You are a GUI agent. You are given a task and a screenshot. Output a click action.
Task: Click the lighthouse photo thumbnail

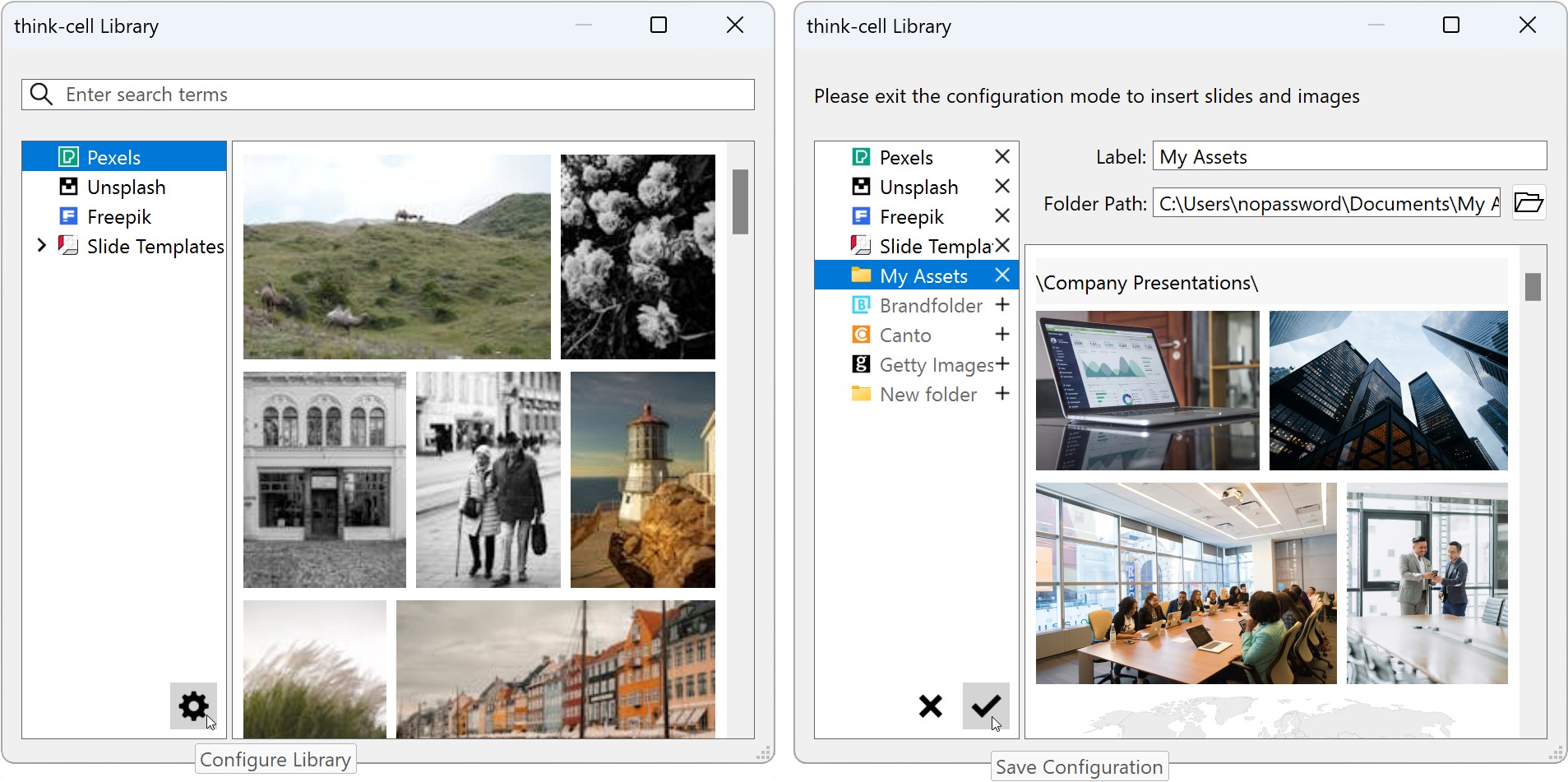(642, 479)
